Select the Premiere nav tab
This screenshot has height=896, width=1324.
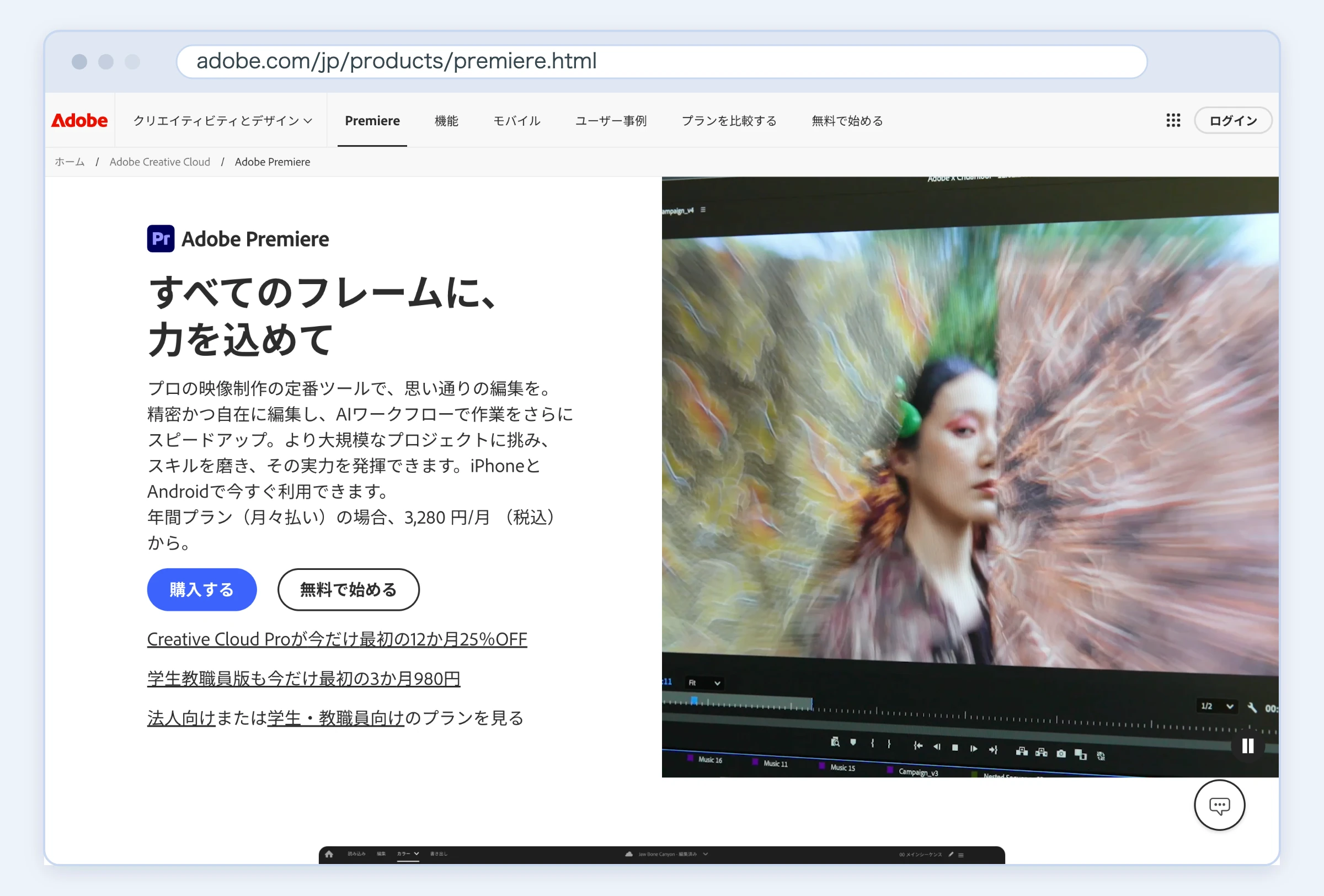coord(372,121)
